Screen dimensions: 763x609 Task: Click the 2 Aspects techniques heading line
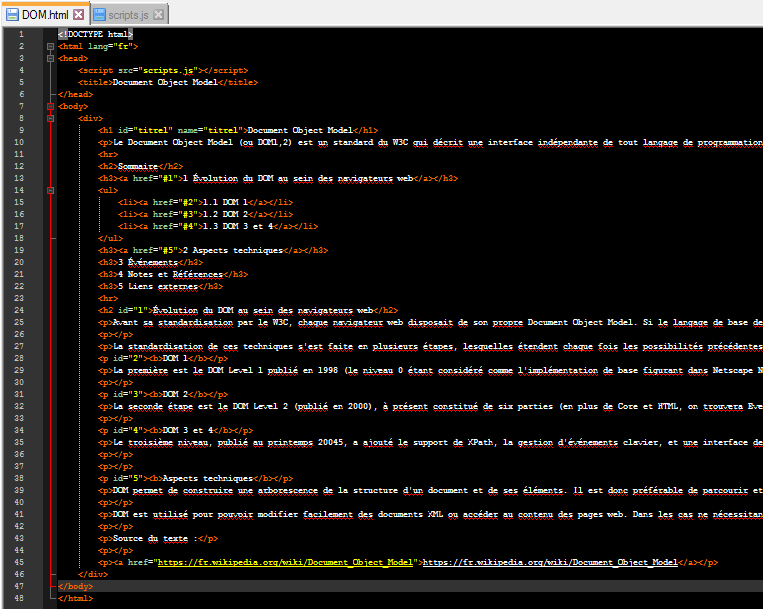(213, 251)
